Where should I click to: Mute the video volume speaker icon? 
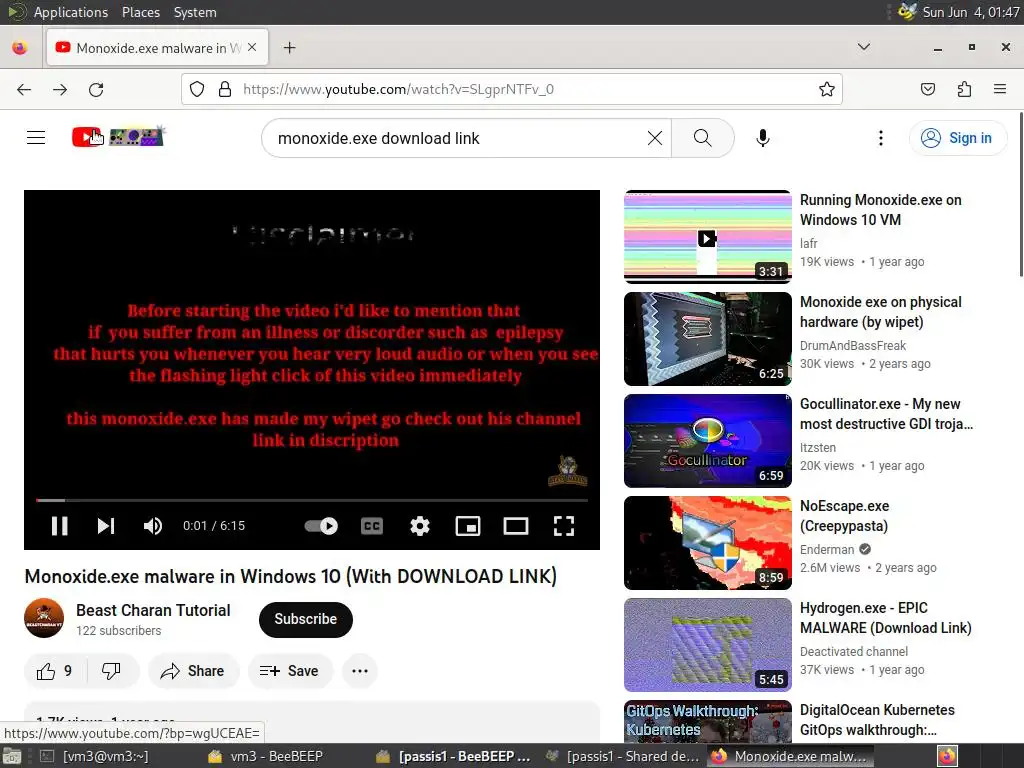pyautogui.click(x=153, y=526)
